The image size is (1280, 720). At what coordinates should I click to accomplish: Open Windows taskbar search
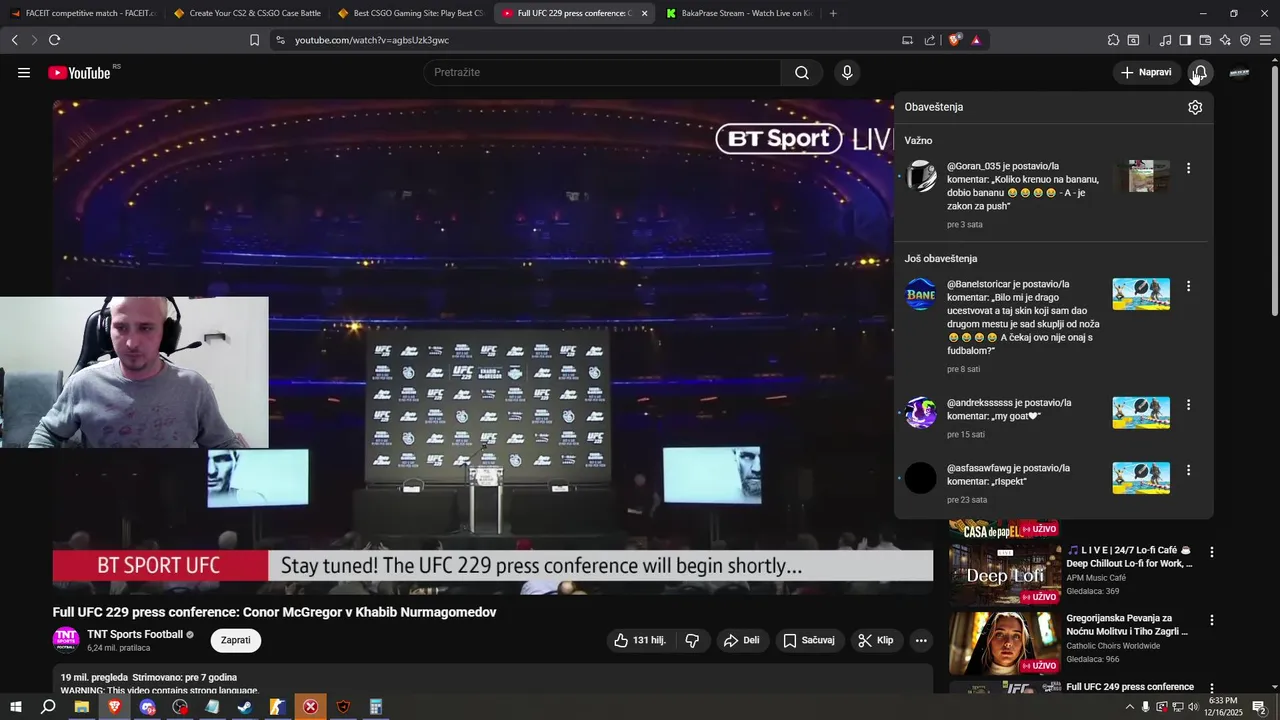coord(48,707)
